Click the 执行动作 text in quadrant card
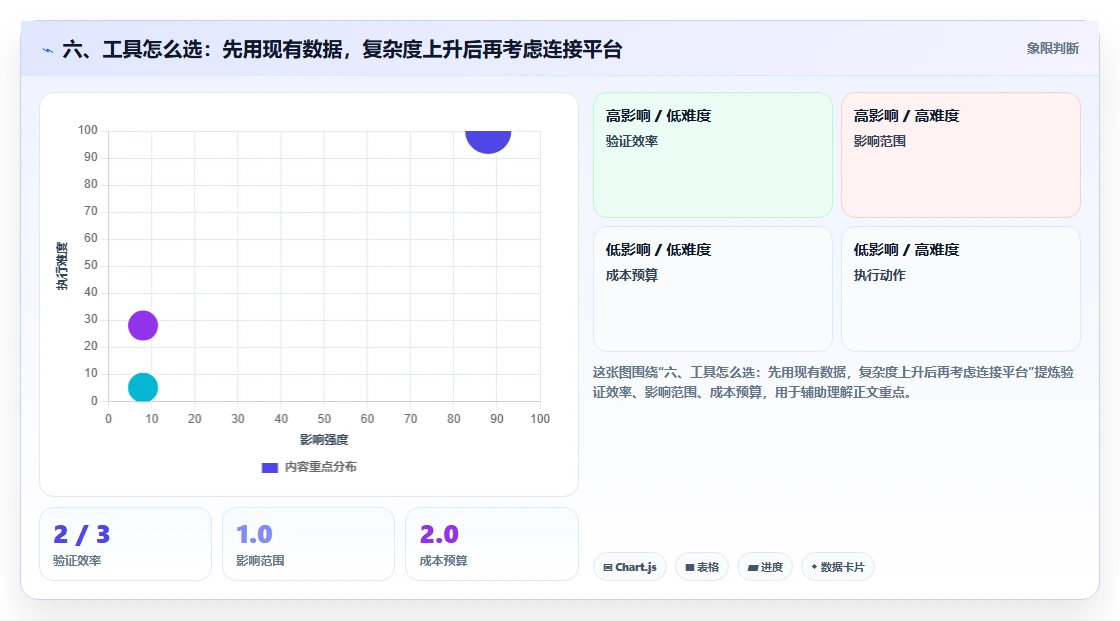Viewport: 1120px width, 621px height. 880,275
